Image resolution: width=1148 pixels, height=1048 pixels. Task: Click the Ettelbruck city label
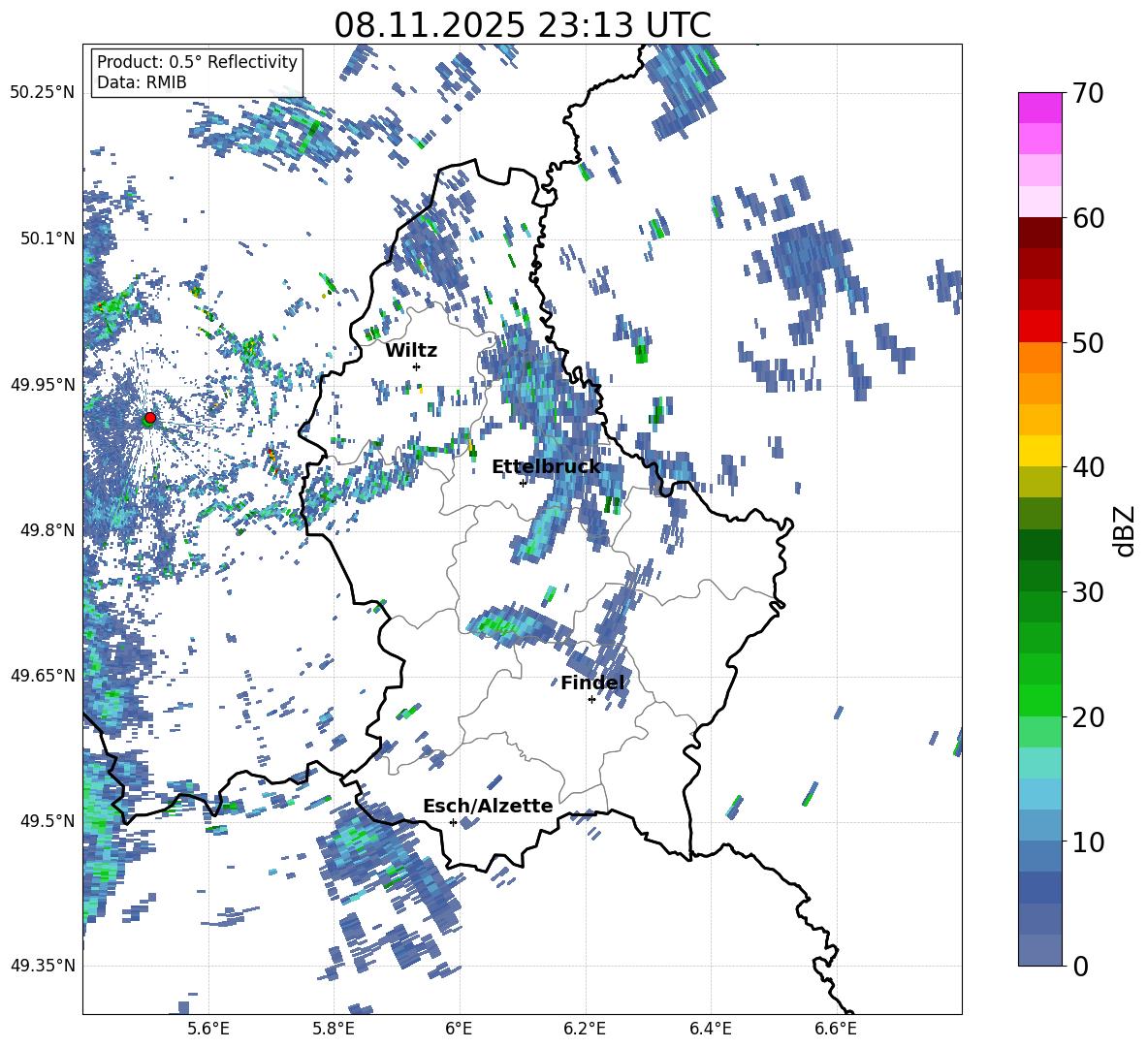pos(546,467)
